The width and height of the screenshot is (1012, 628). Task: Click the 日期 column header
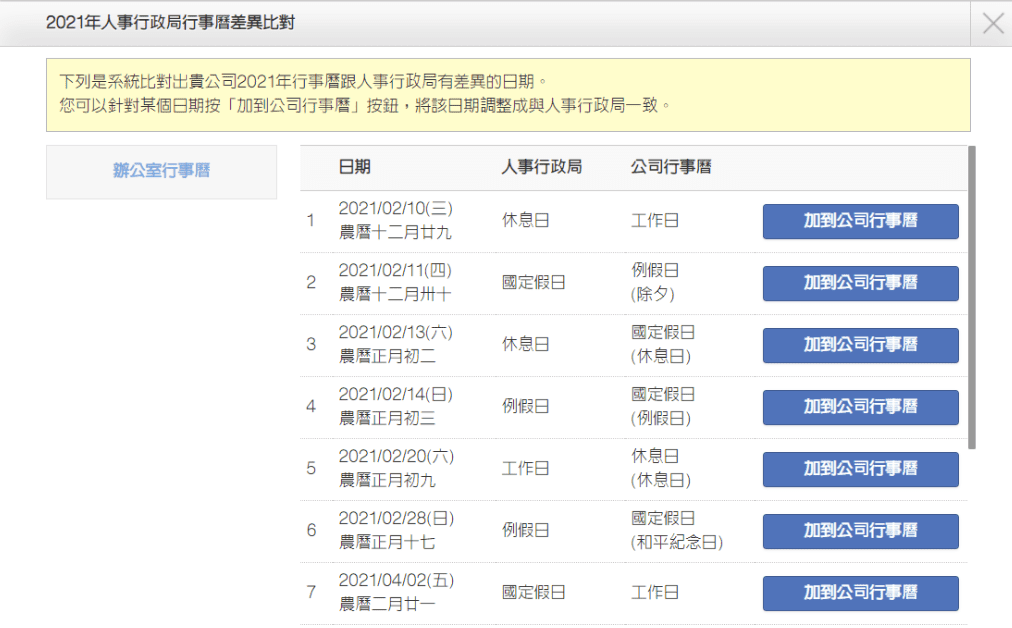[x=354, y=168]
